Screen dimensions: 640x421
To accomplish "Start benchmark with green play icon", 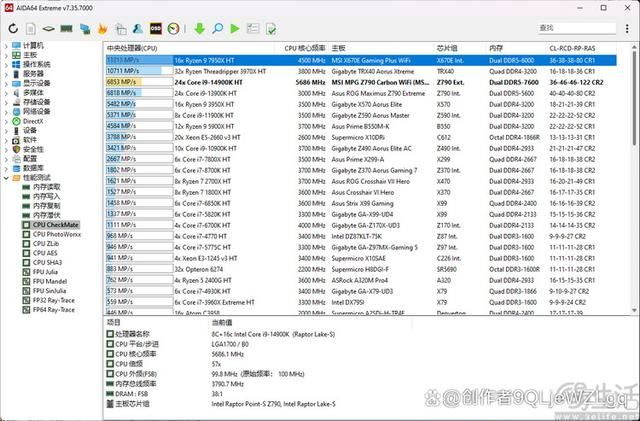I will click(235, 29).
